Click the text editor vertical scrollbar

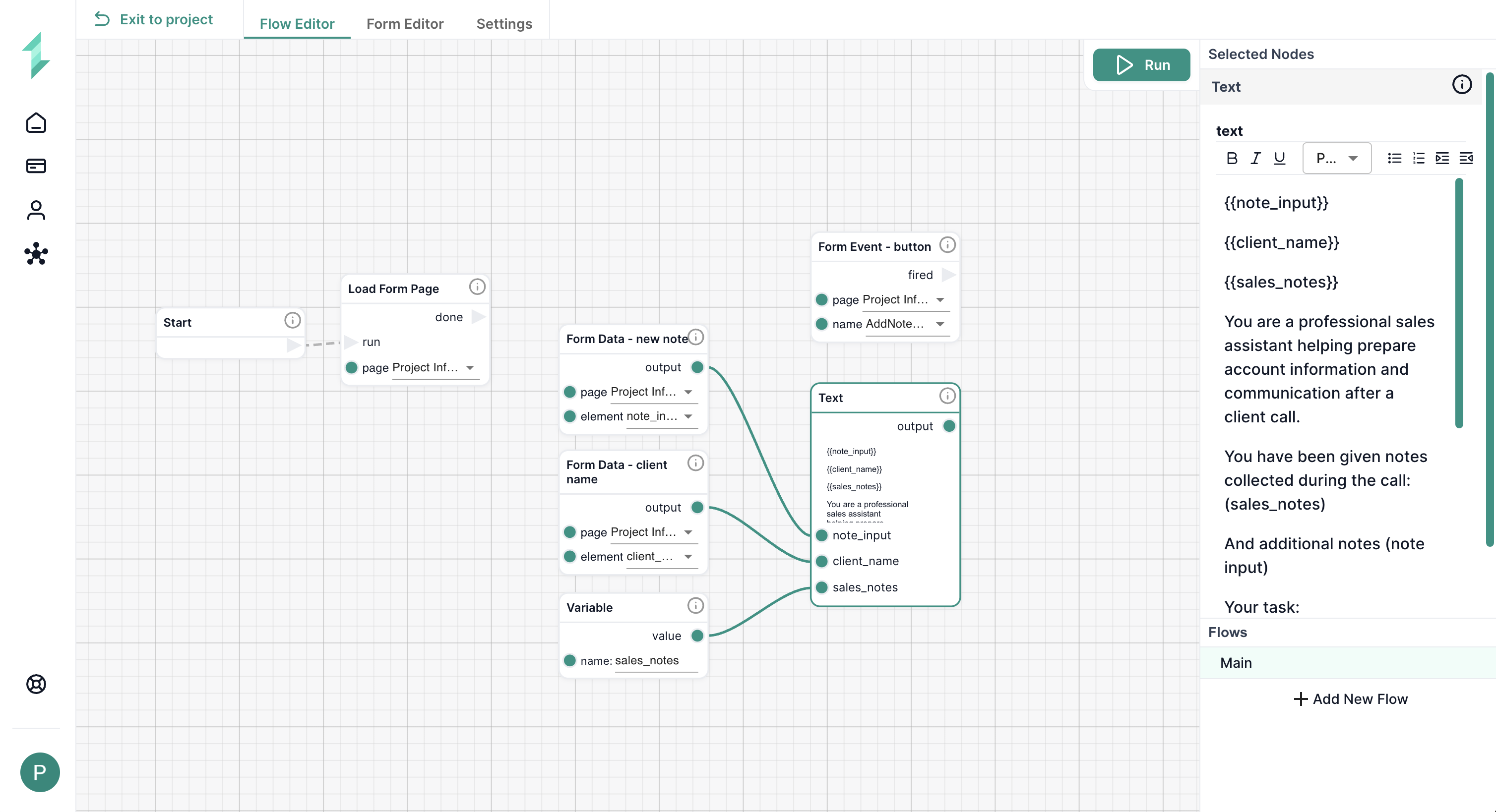(1459, 303)
